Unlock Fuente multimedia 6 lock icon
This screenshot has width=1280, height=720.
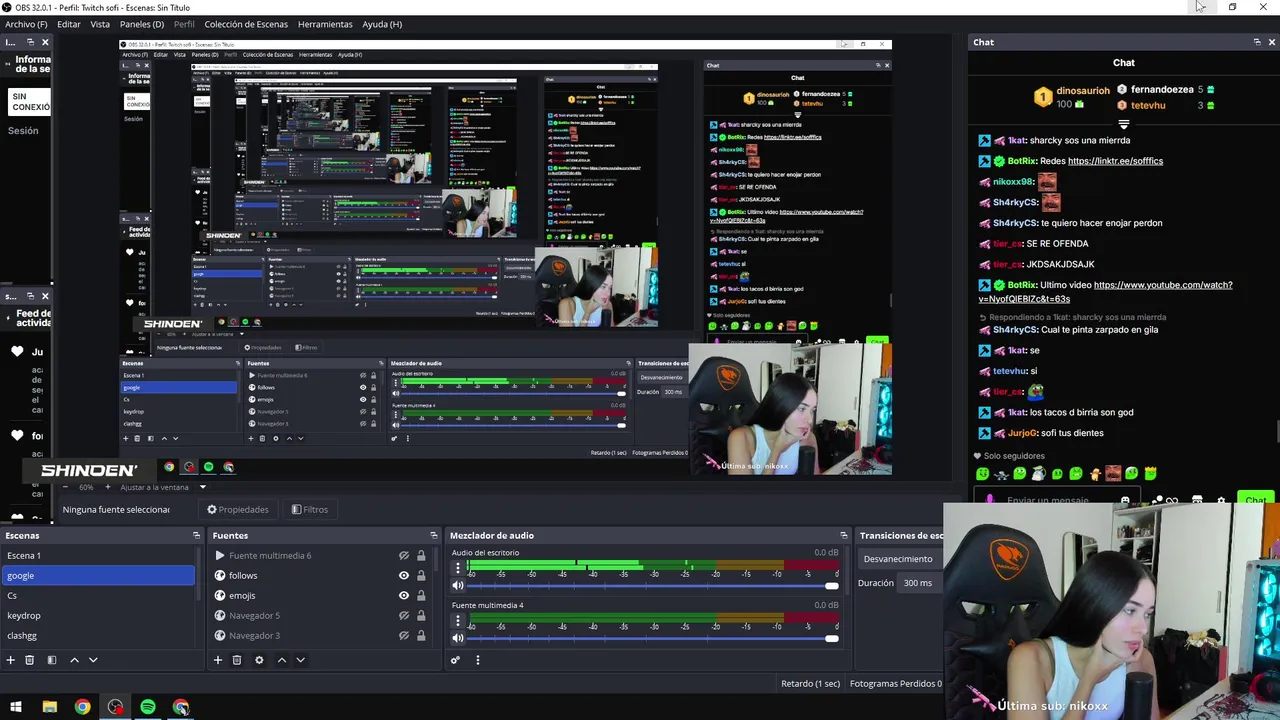coord(421,556)
